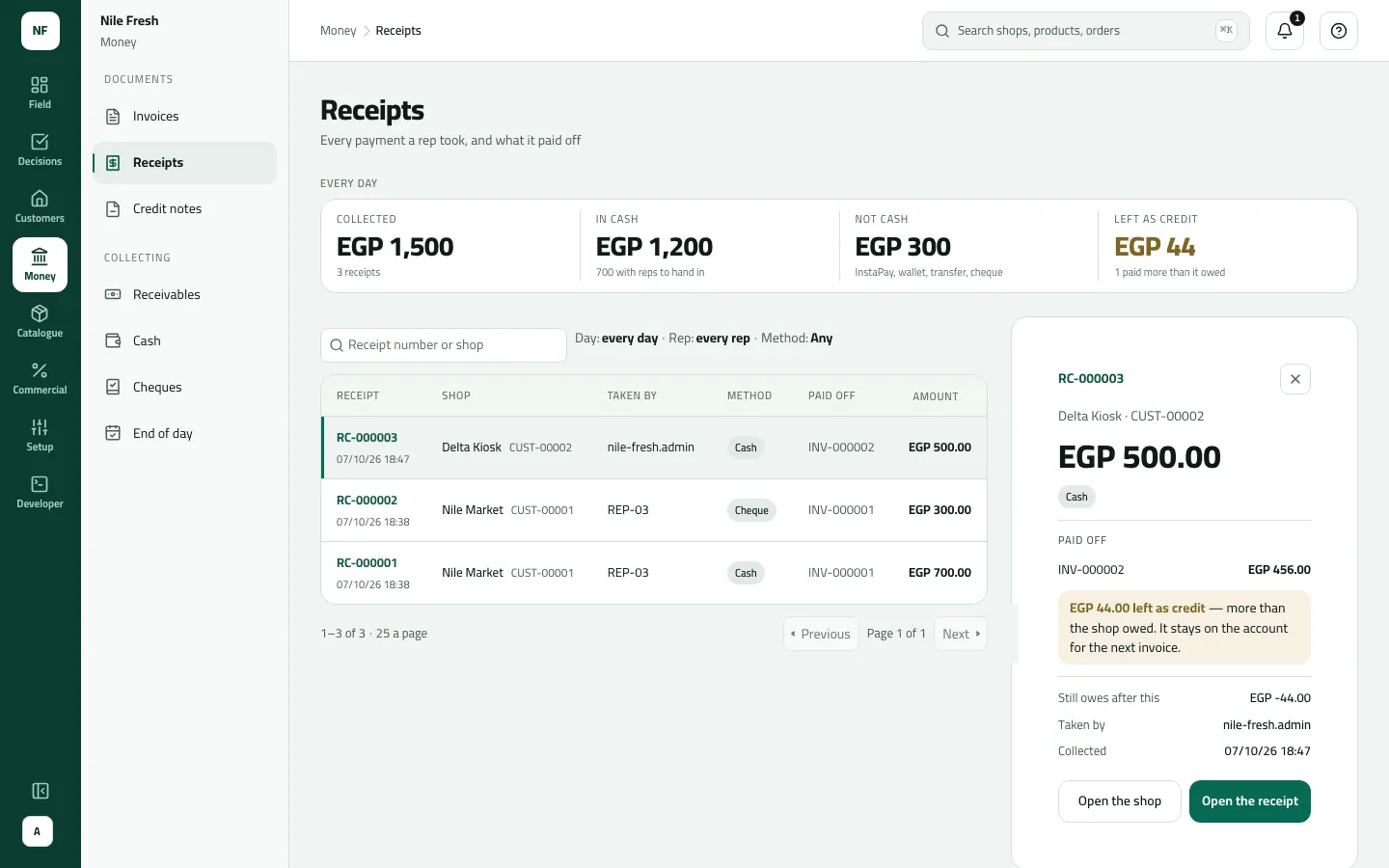The width and height of the screenshot is (1389, 868).
Task: Select the Money section icon
Action: pyautogui.click(x=40, y=264)
